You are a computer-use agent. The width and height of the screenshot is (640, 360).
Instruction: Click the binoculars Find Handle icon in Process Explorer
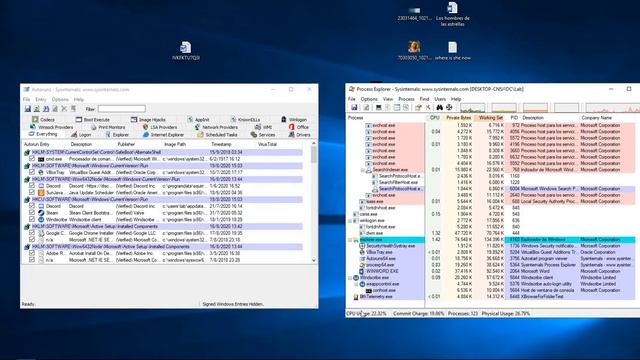[x=440, y=107]
